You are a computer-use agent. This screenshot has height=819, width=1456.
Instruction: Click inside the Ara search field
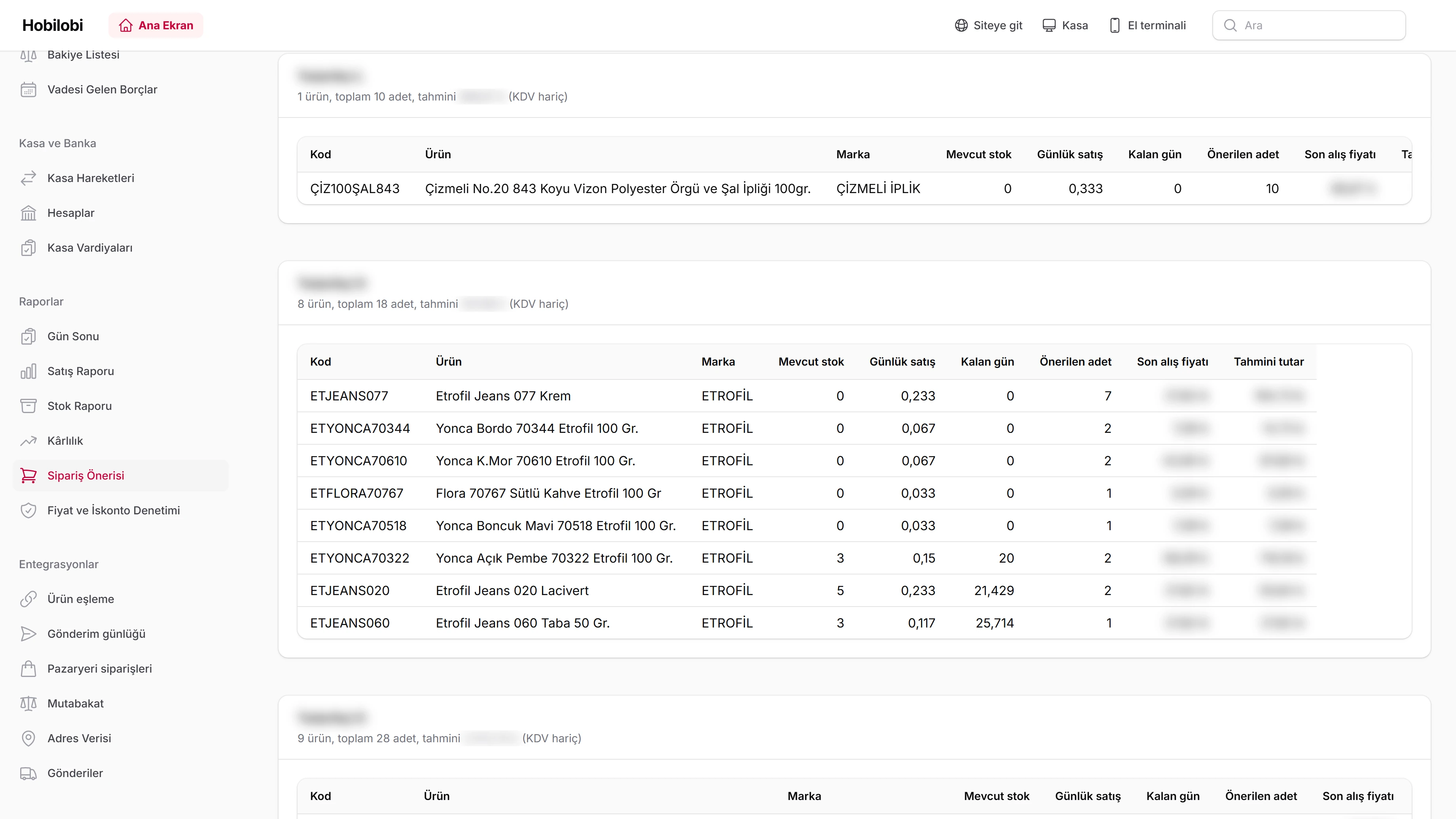(x=1309, y=25)
